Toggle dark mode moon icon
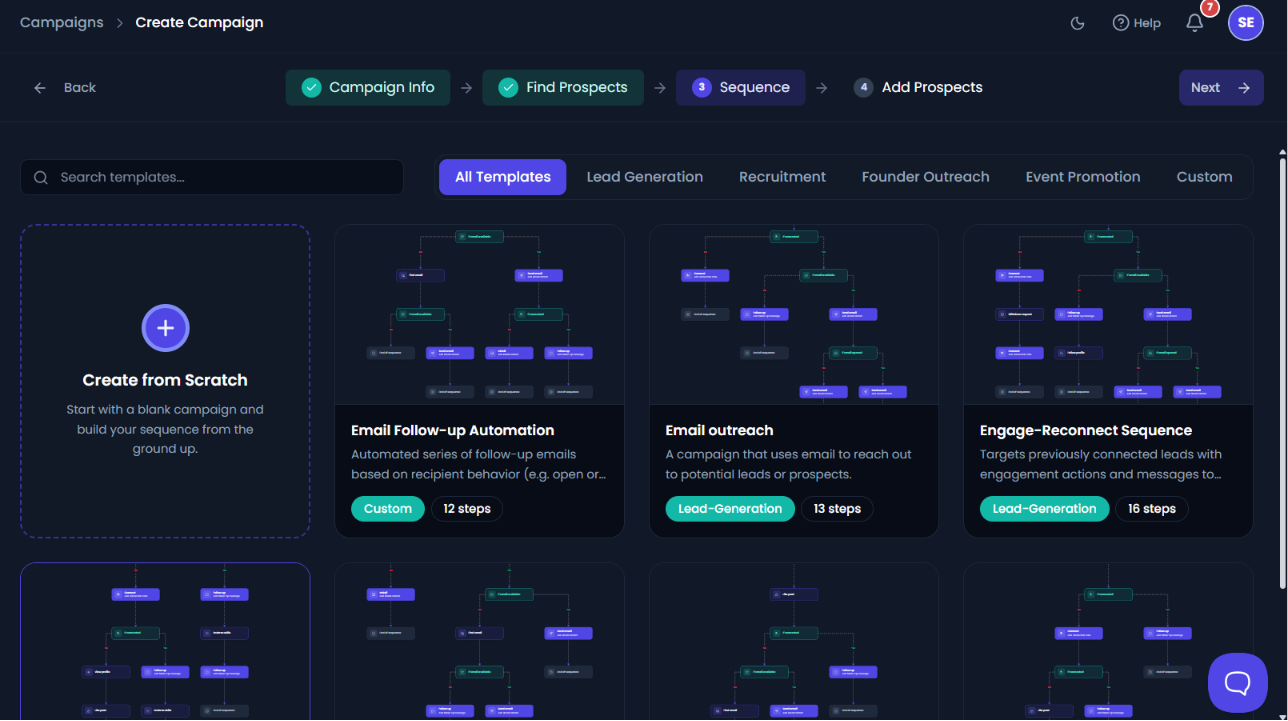Viewport: 1288px width, 721px height. [x=1077, y=23]
